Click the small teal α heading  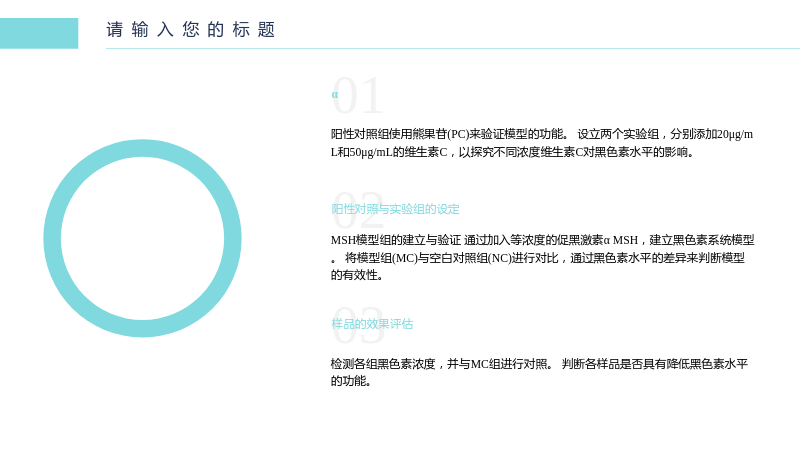point(335,94)
